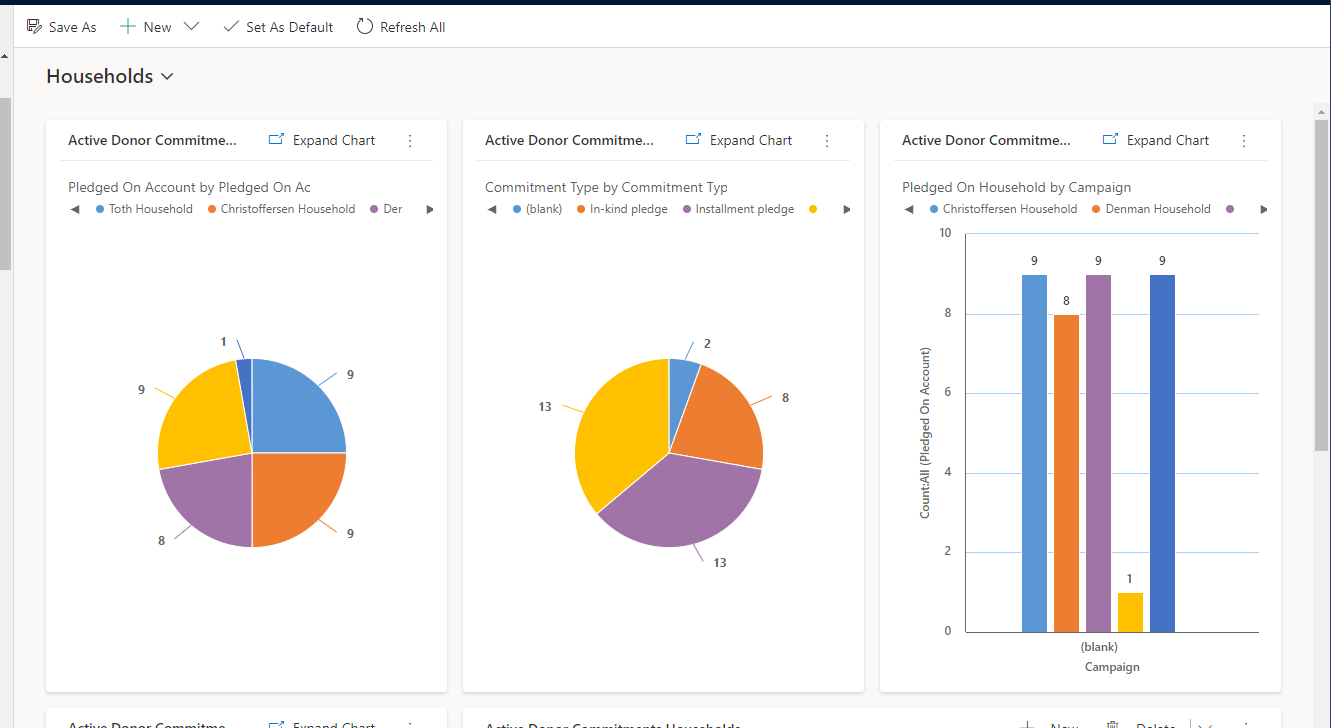The width and height of the screenshot is (1331, 728).
Task: Click legend left arrow in Pledged On Account chart
Action: 75,210
